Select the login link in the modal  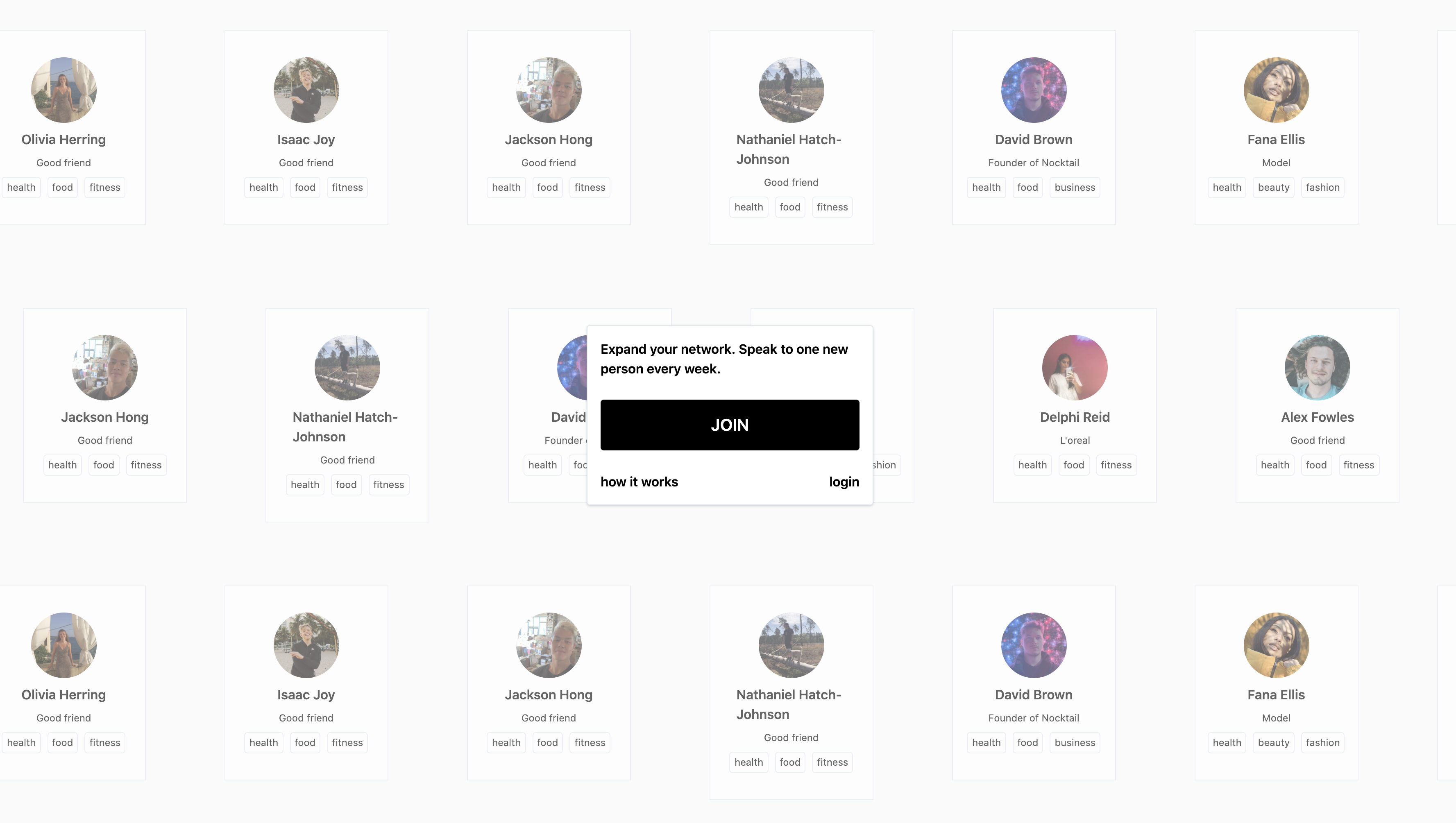pyautogui.click(x=843, y=482)
